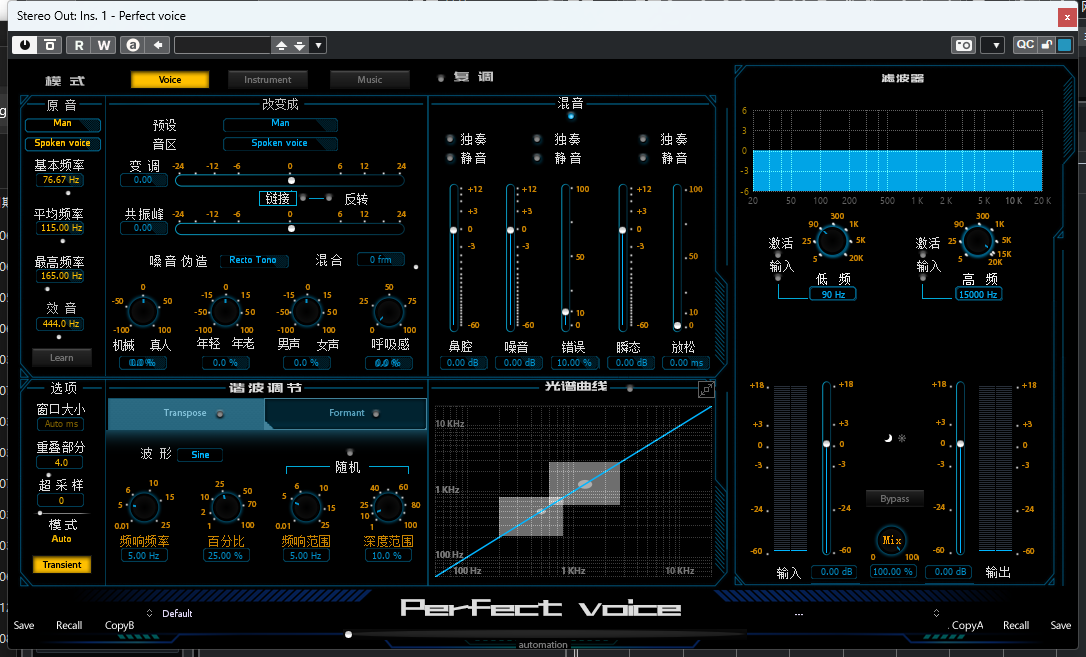
Task: Click the snapshot camera icon
Action: click(x=963, y=46)
